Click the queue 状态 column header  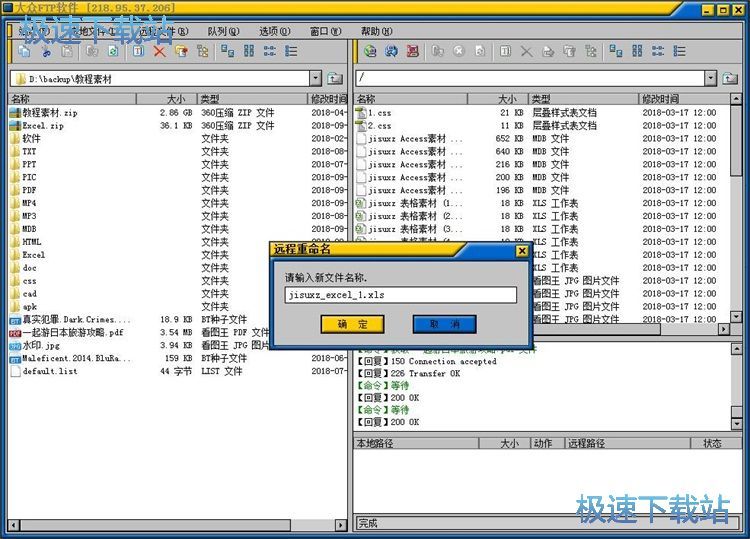[716, 443]
